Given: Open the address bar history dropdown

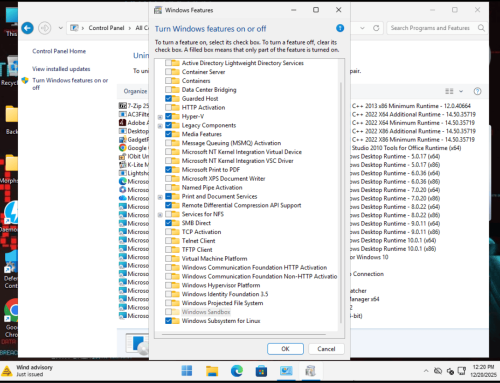Looking at the screenshot, I should pos(362,28).
